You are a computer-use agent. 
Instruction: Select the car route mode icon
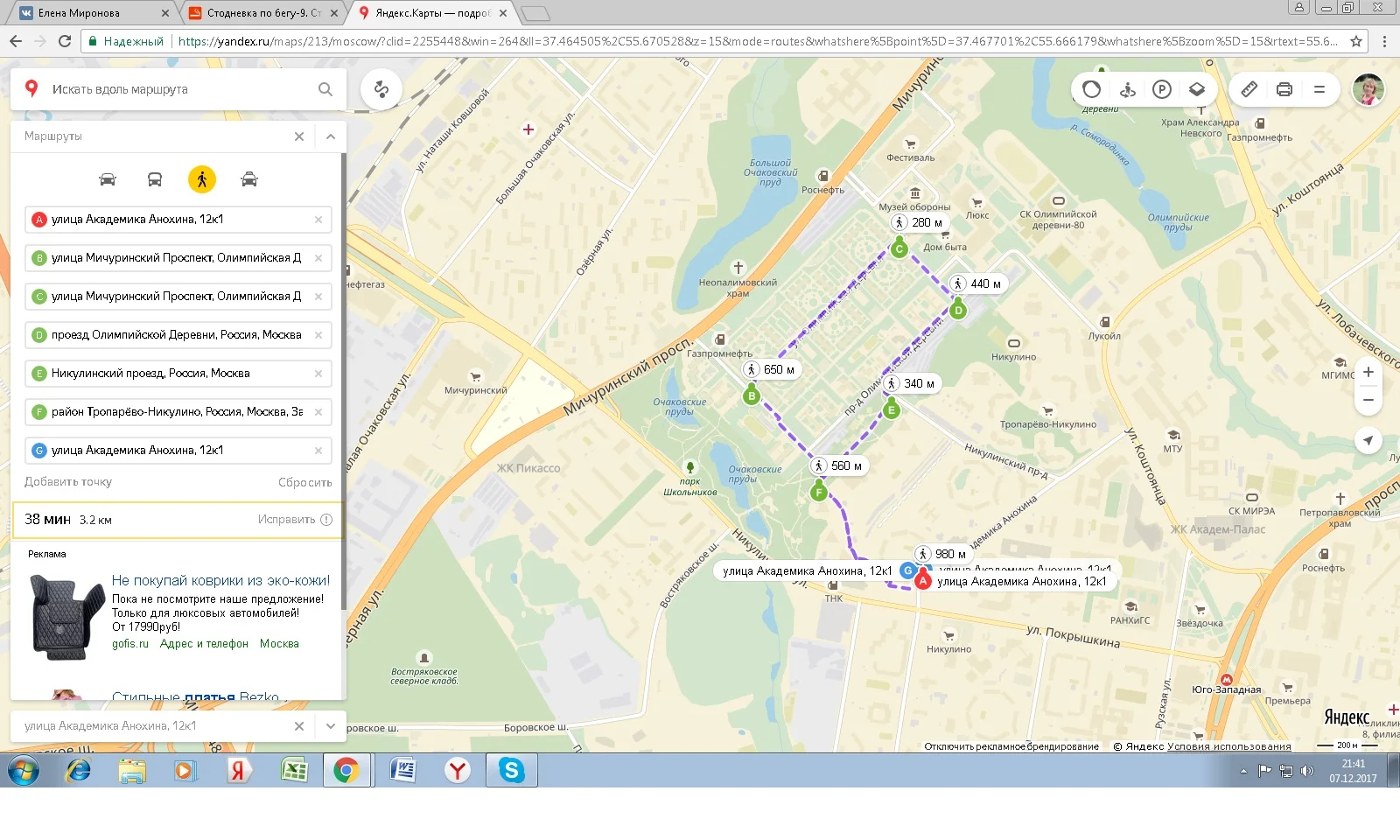pos(108,179)
